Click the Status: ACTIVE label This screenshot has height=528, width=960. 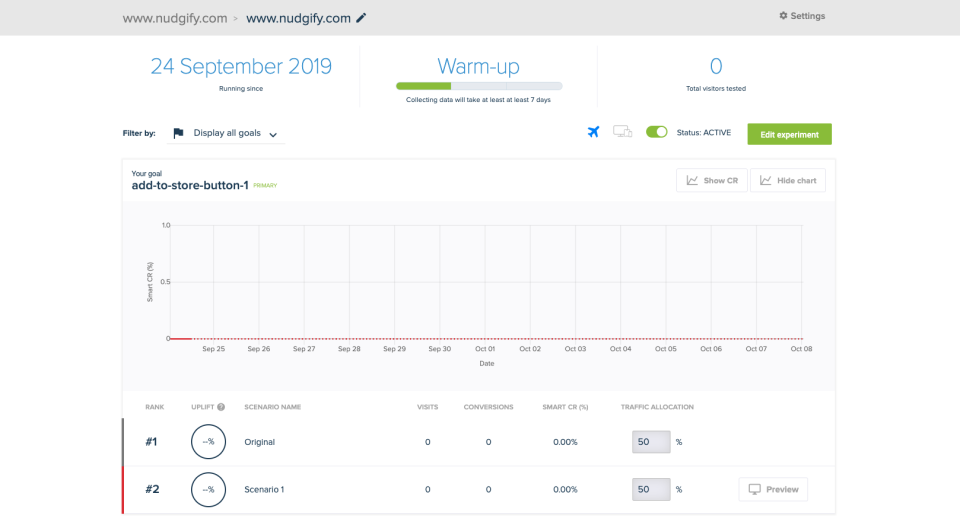click(703, 132)
